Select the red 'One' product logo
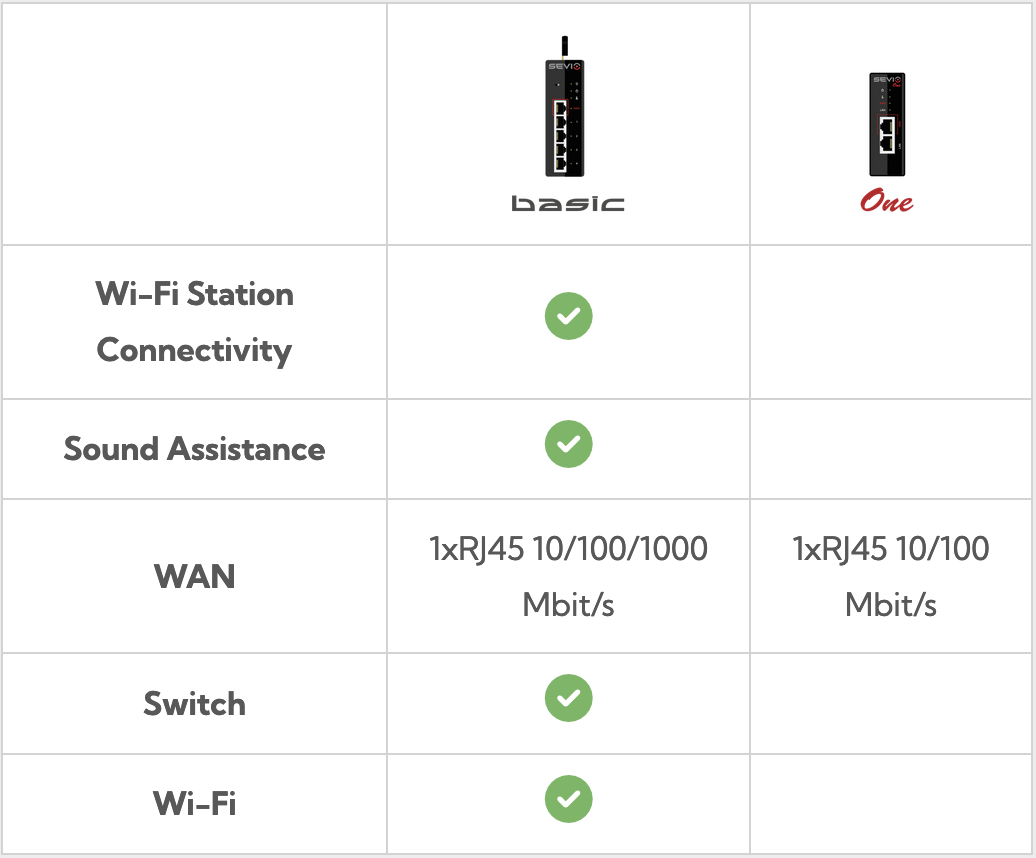The width and height of the screenshot is (1036, 858). (887, 201)
